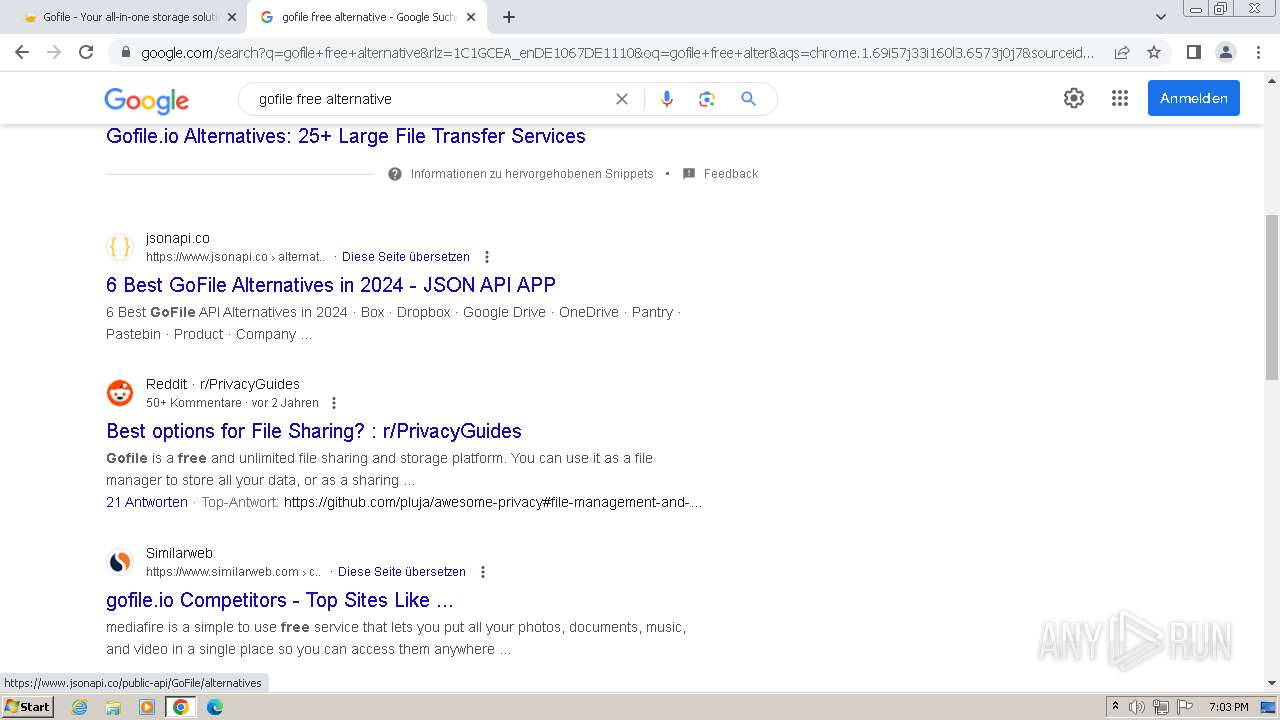The image size is (1280, 720).
Task: Share this page icon in address bar
Action: (x=1122, y=52)
